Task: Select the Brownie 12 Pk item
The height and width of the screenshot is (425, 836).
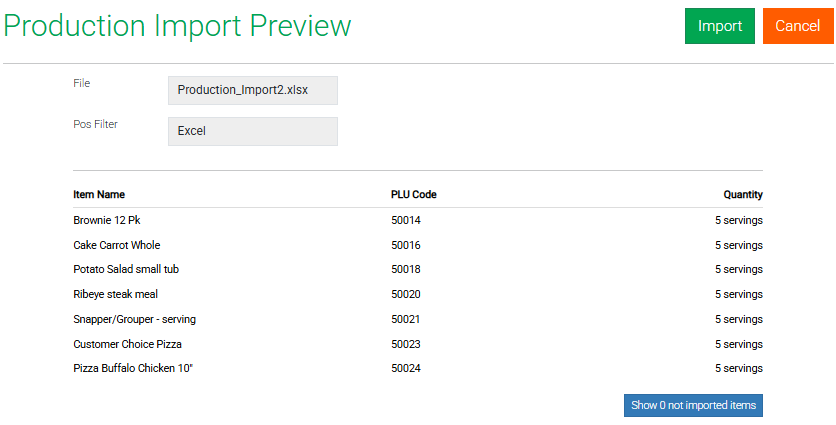Action: click(107, 220)
